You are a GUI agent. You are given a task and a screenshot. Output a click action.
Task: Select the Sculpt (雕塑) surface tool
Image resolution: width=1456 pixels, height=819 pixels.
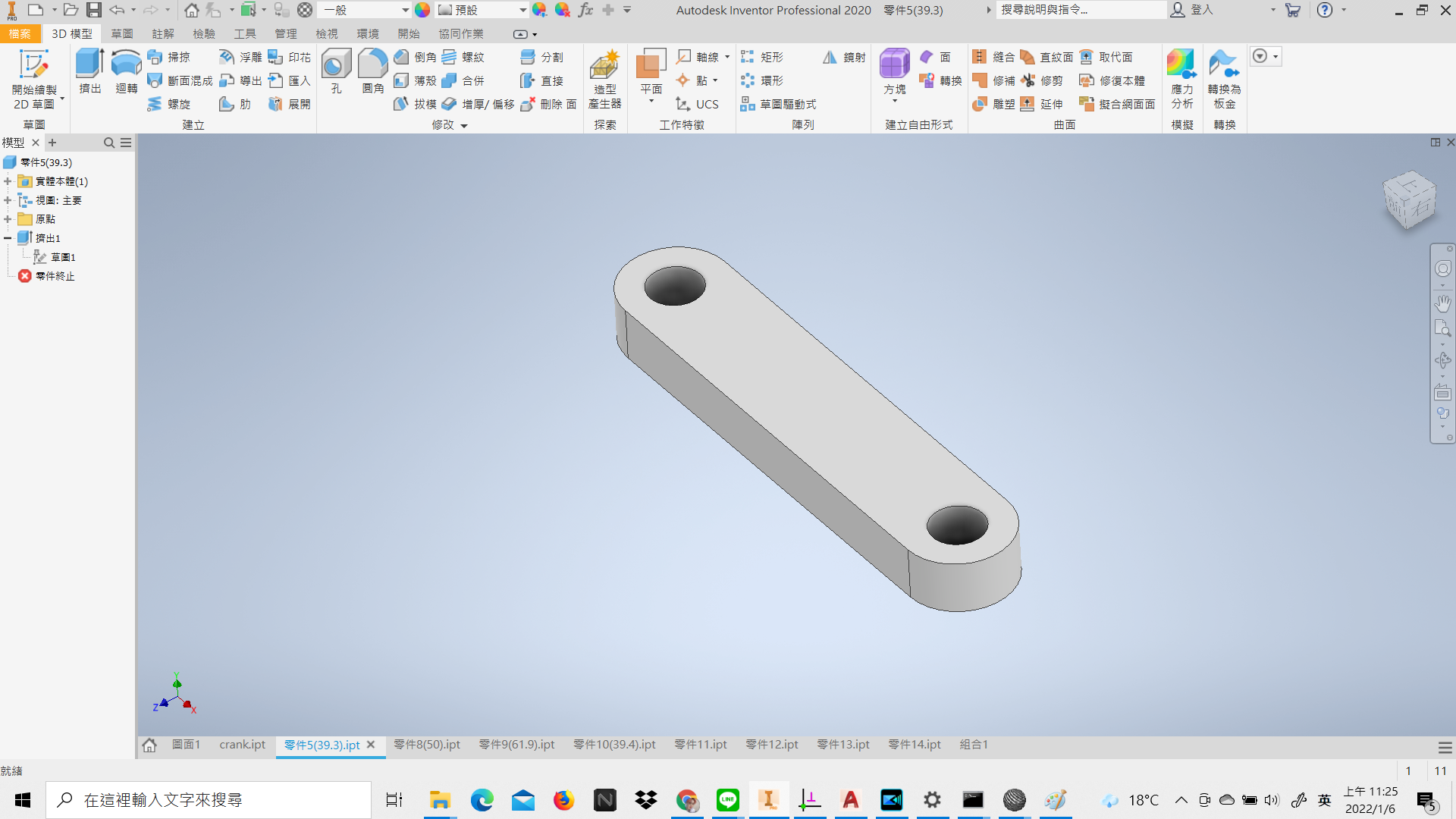coord(994,104)
